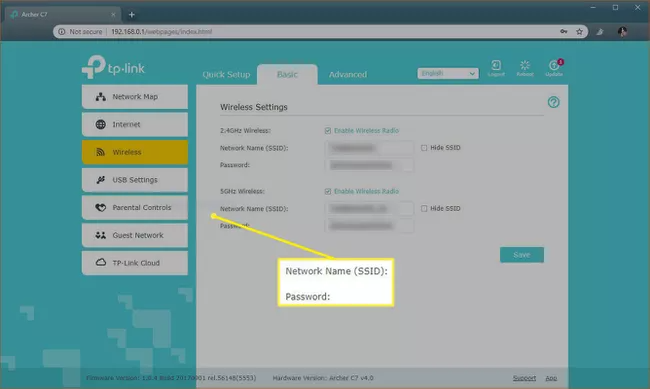Switch to the Quick Setup tab
The height and width of the screenshot is (389, 650).
pos(226,75)
